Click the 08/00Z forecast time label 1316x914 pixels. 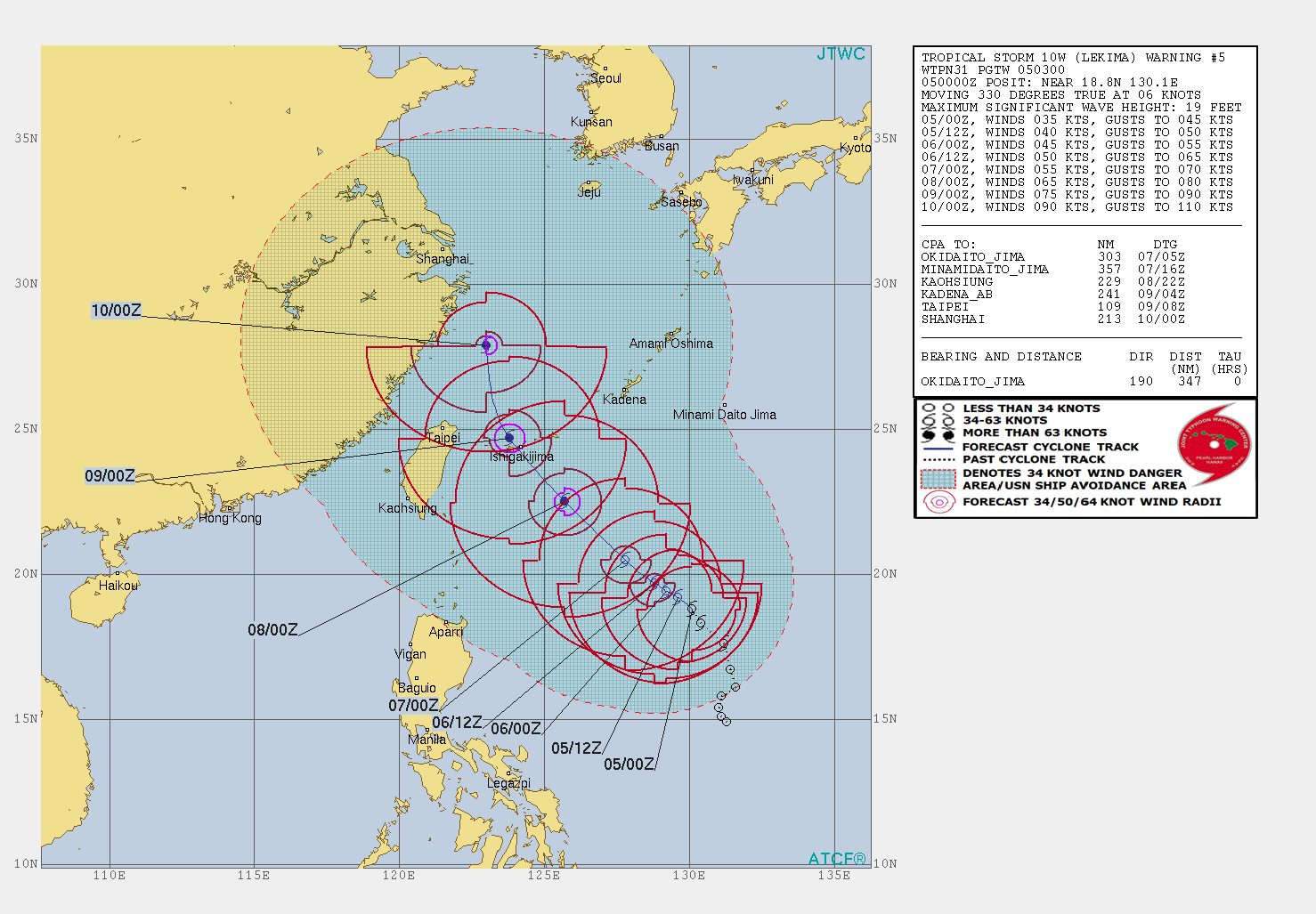[x=272, y=630]
